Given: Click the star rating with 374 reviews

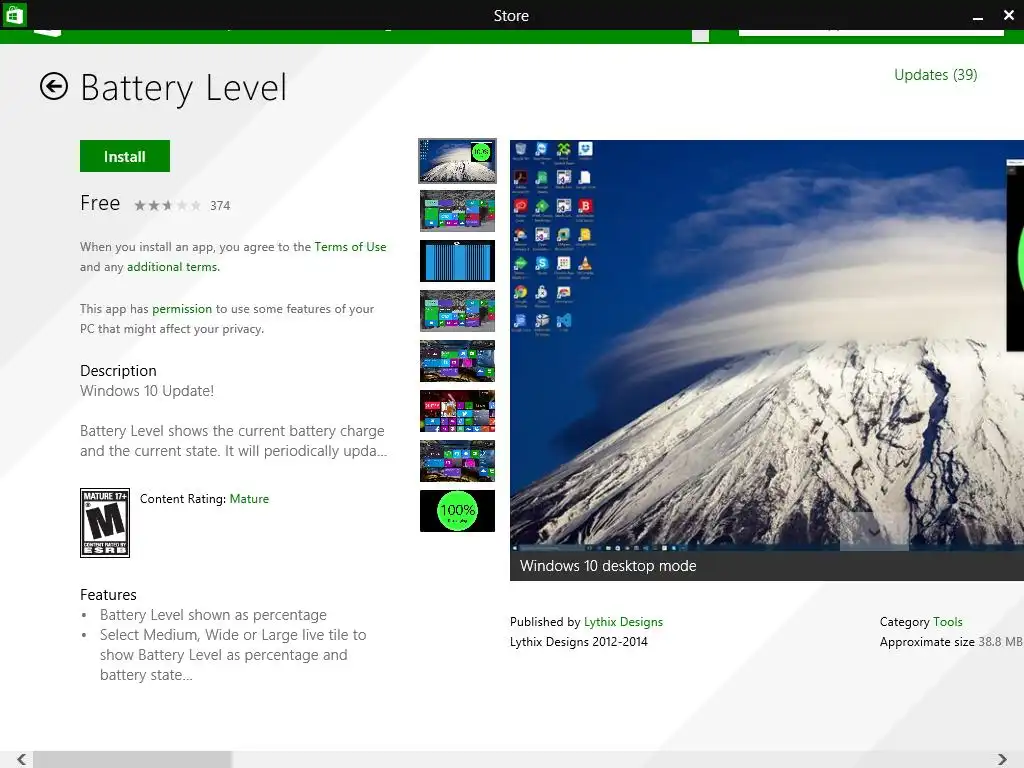Looking at the screenshot, I should pos(167,206).
